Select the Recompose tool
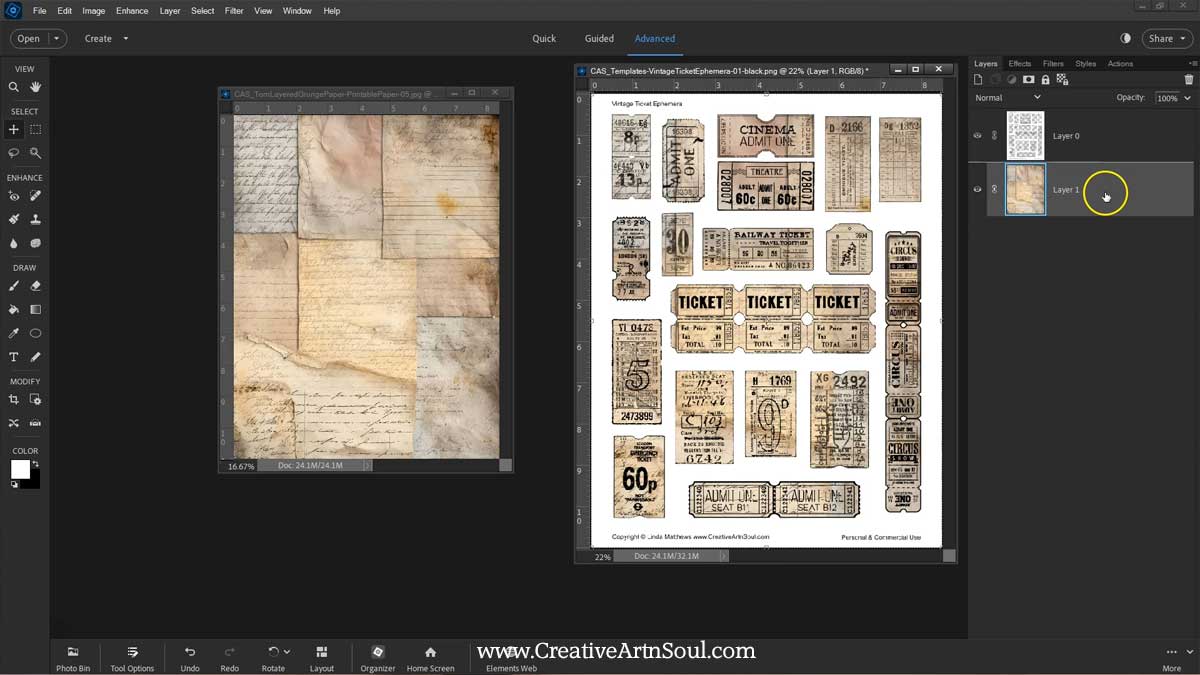Screen dimensions: 1200x675 (x=35, y=400)
